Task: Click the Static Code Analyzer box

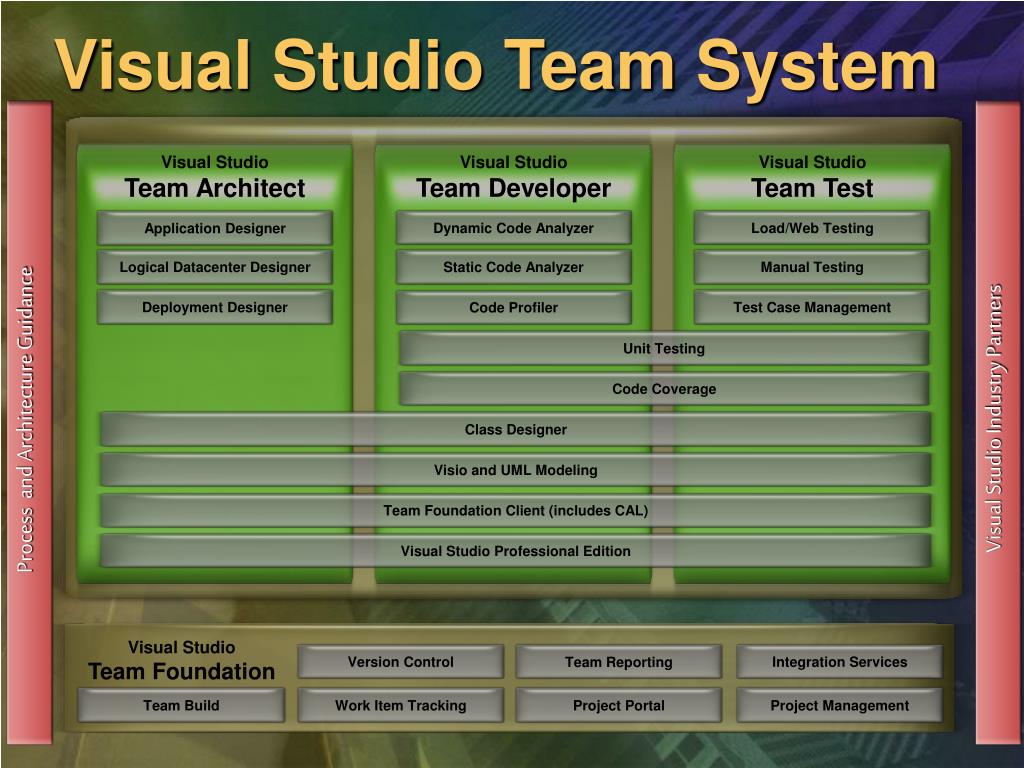Action: click(513, 267)
